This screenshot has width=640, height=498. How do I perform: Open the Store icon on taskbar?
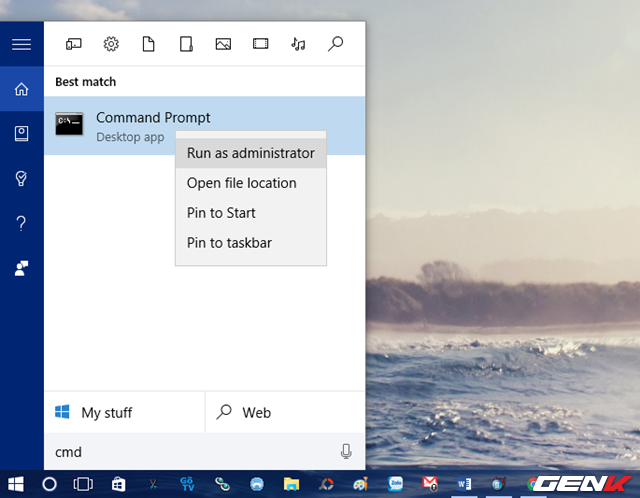(118, 484)
